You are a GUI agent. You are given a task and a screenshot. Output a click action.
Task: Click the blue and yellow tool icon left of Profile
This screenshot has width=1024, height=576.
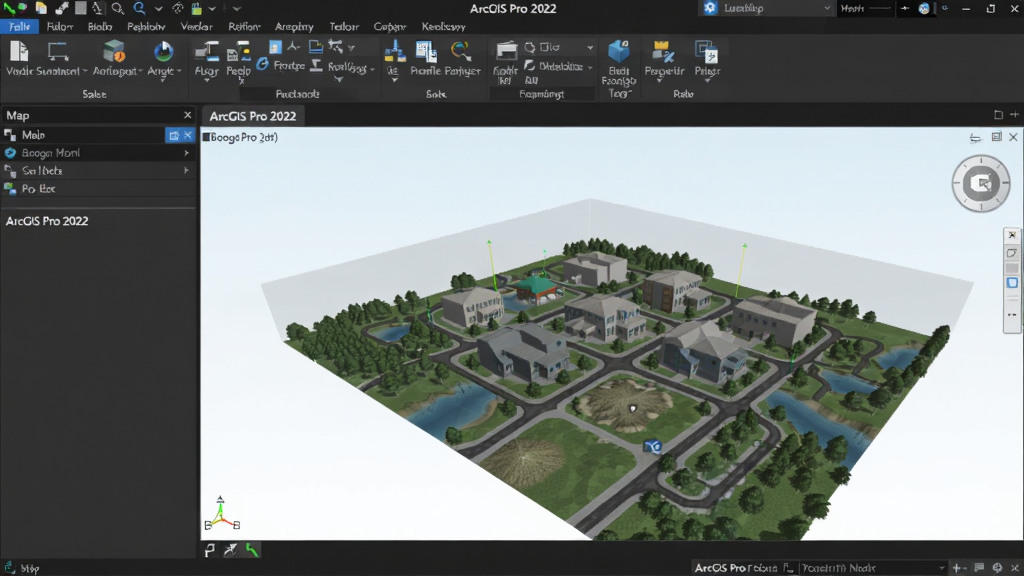394,51
